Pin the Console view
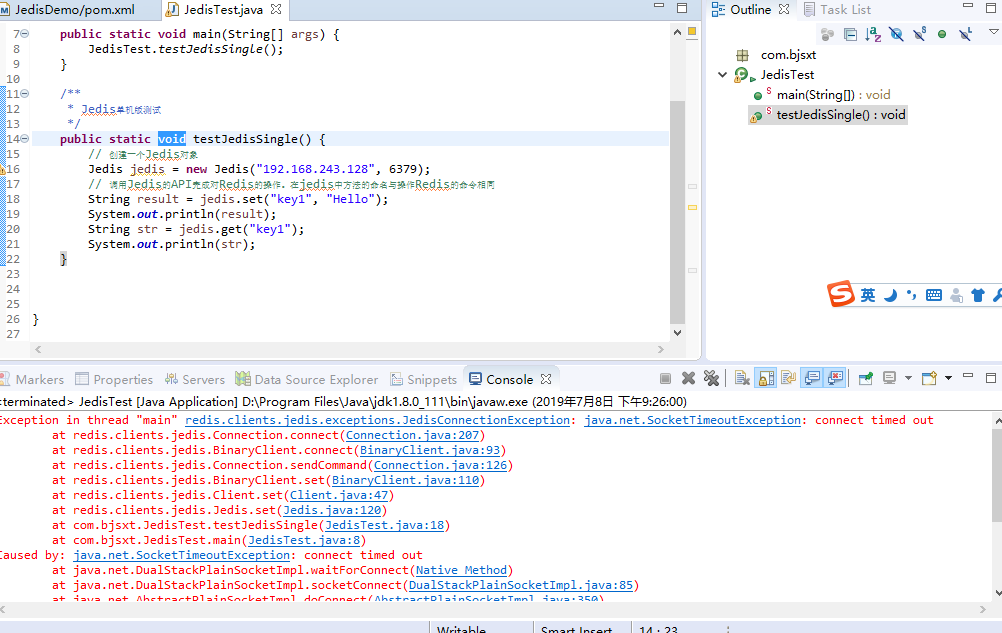Image resolution: width=1002 pixels, height=633 pixels. pos(866,379)
